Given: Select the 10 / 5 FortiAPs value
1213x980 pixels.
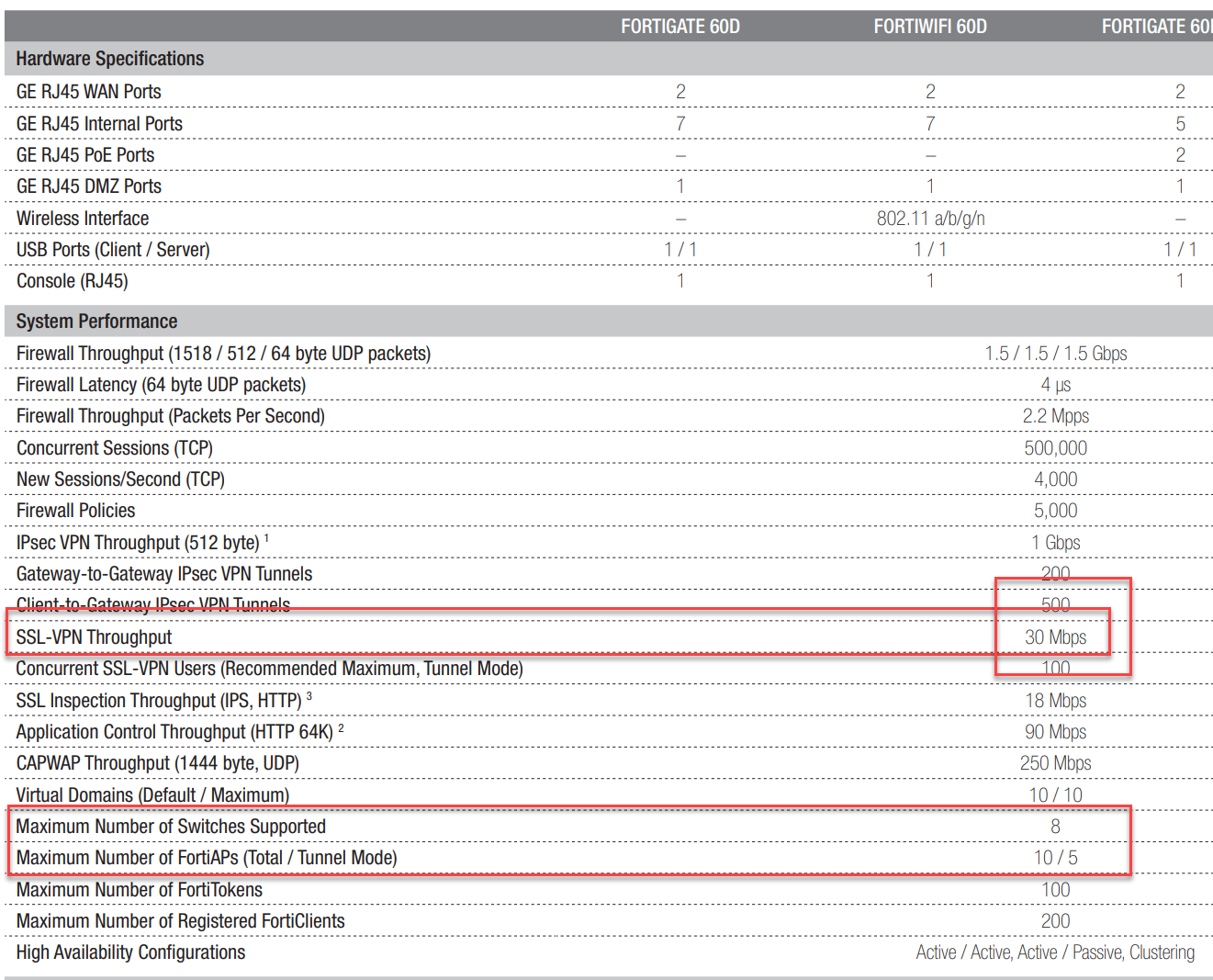Looking at the screenshot, I should click(1056, 858).
